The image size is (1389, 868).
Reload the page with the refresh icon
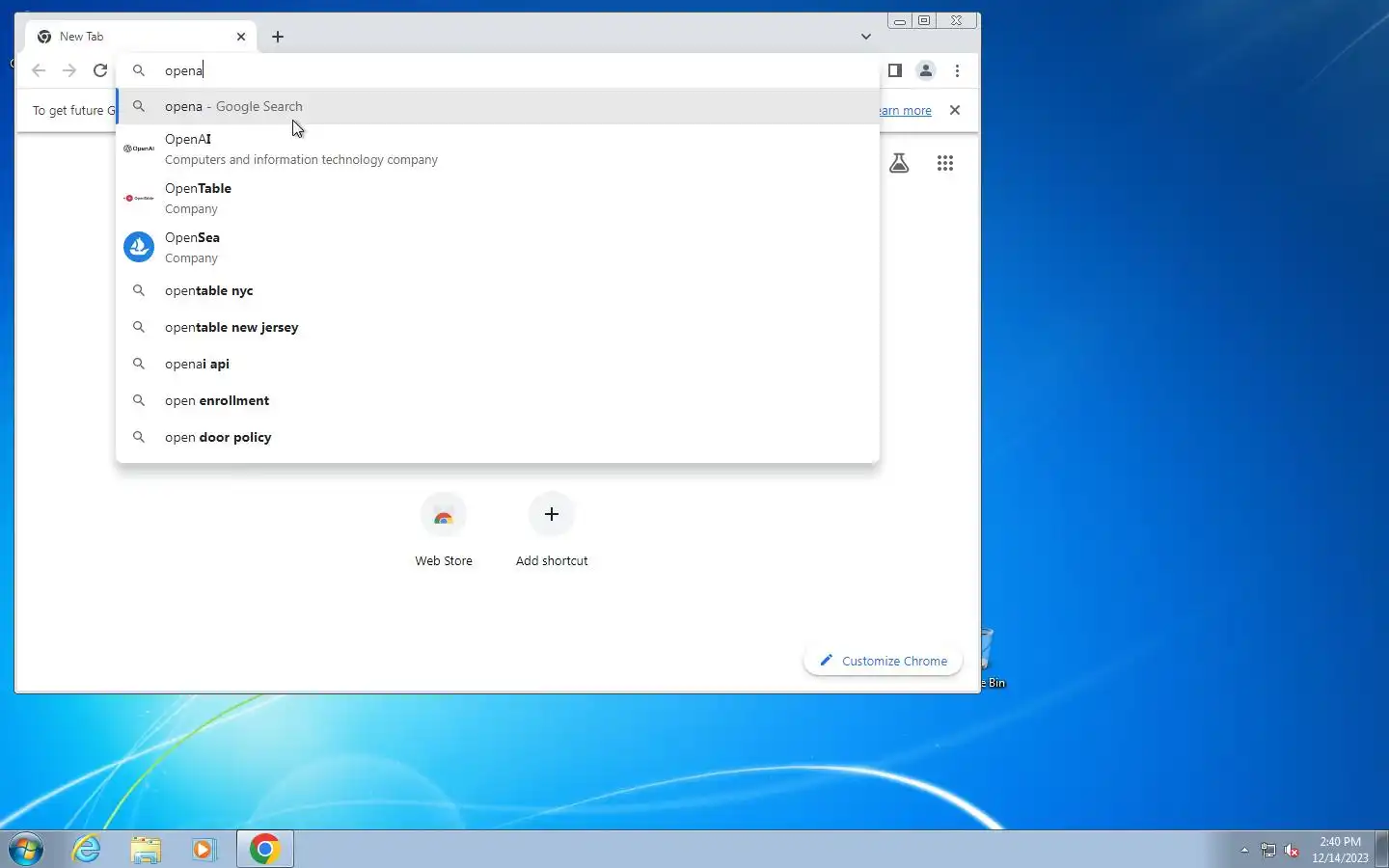tap(100, 70)
